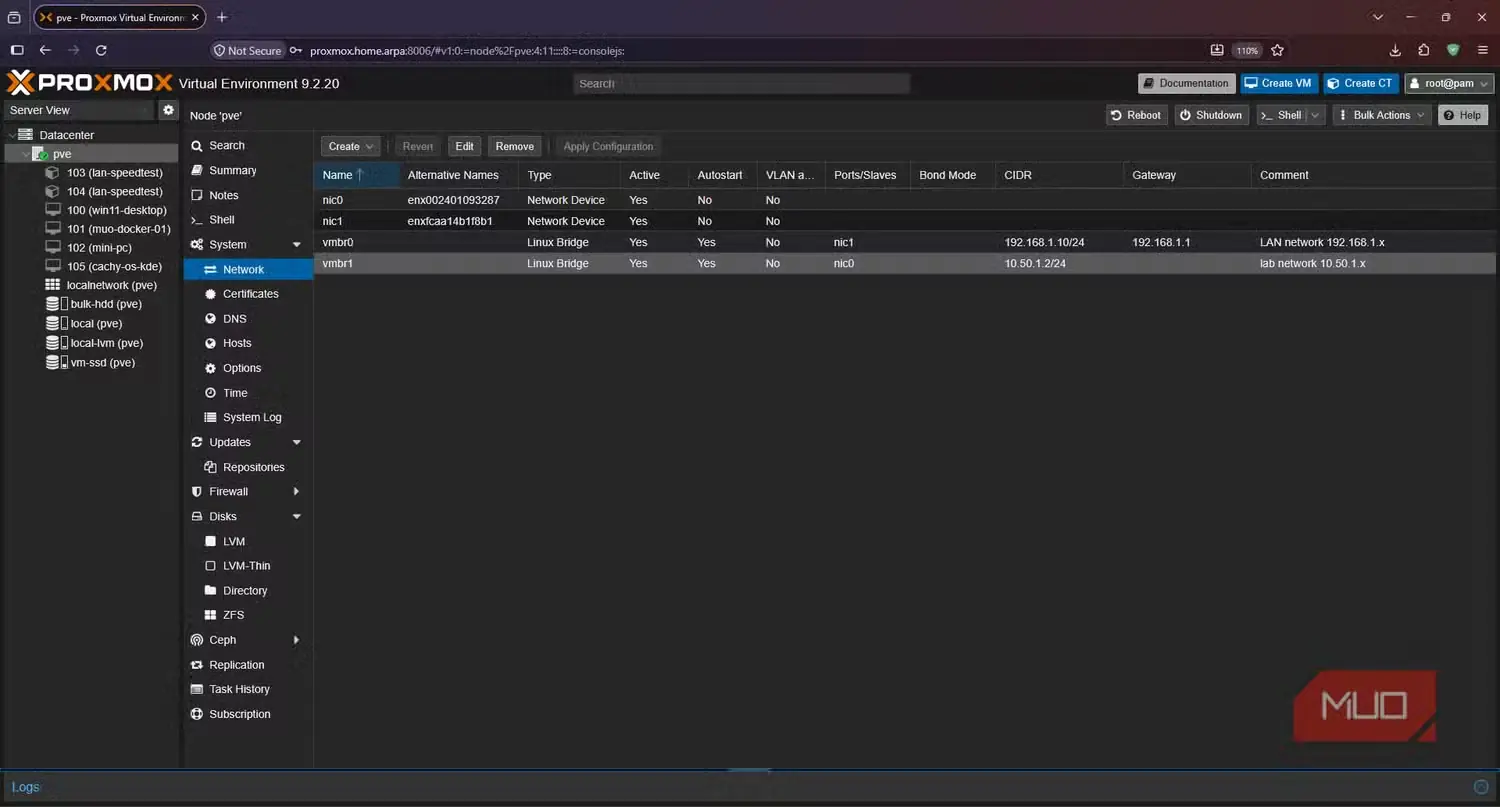Screen dimensions: 1500x807
Task: Collapse the System section arrow
Action: coord(296,245)
